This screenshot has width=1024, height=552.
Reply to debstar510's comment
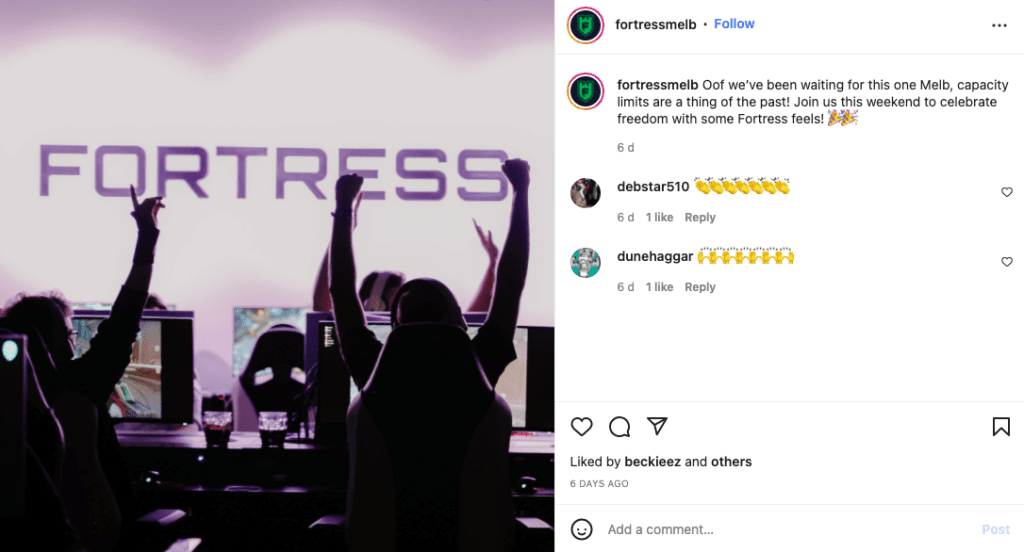tap(700, 218)
